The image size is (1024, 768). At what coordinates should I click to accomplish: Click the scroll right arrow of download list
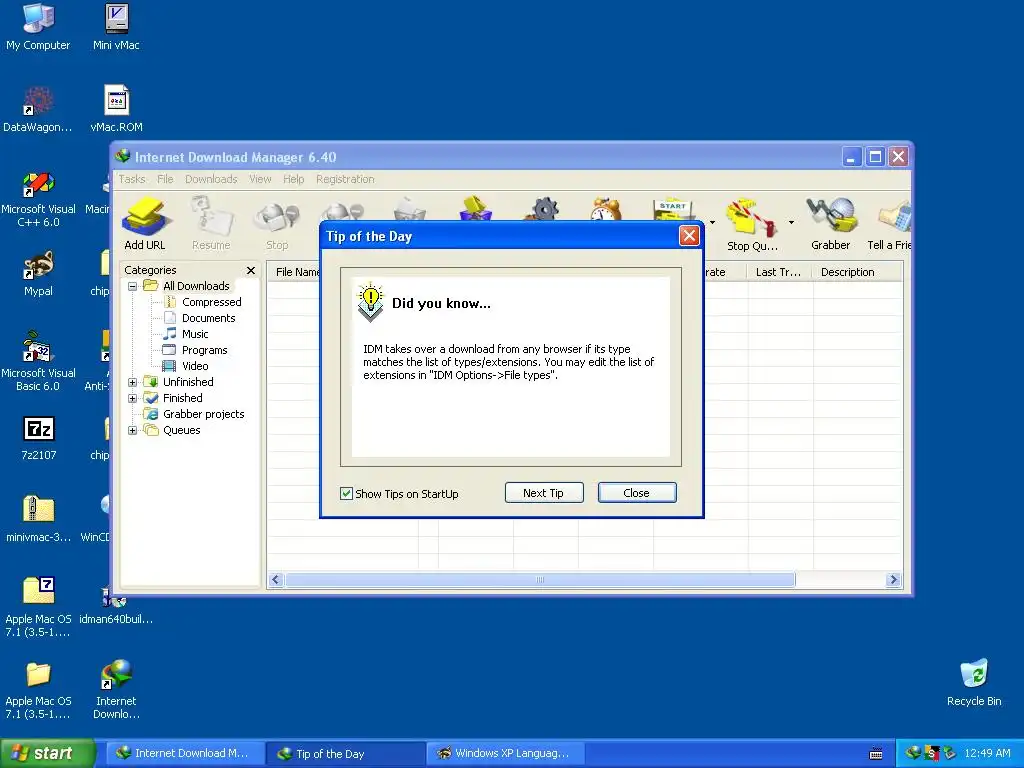[893, 579]
